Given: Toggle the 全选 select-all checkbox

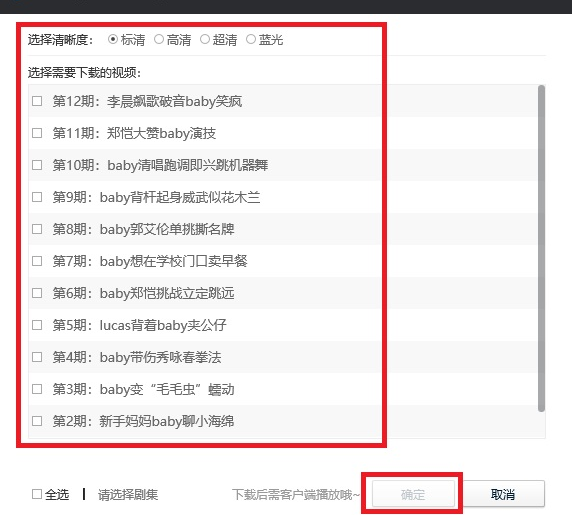Looking at the screenshot, I should (x=37, y=494).
